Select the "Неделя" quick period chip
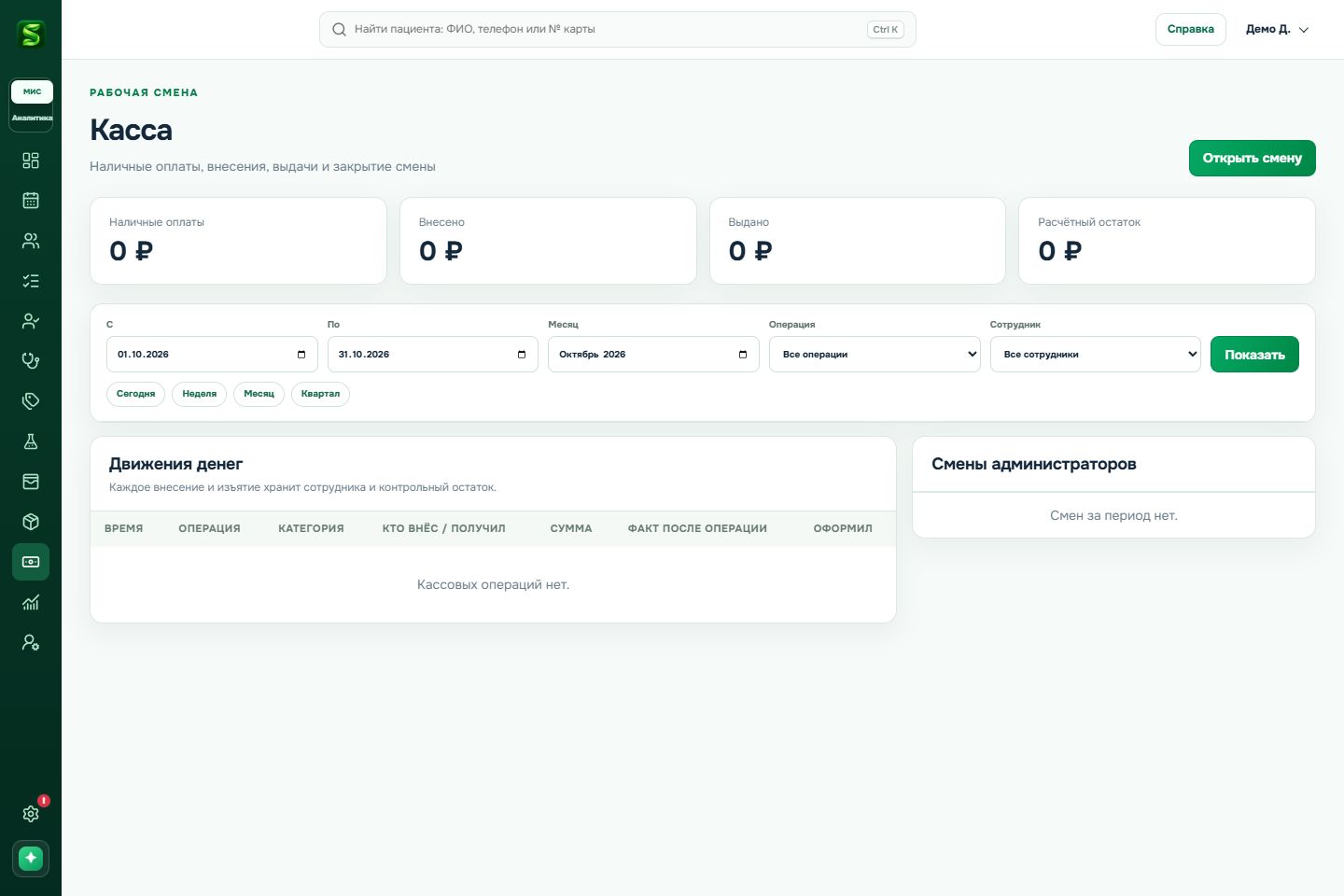This screenshot has width=1344, height=896. (199, 394)
